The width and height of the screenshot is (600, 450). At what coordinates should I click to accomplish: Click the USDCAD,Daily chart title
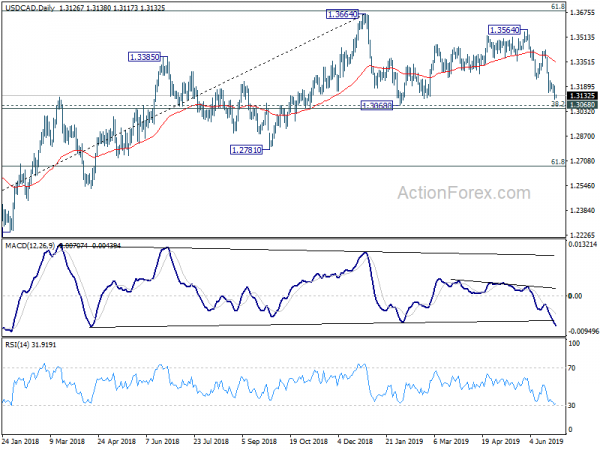point(29,8)
